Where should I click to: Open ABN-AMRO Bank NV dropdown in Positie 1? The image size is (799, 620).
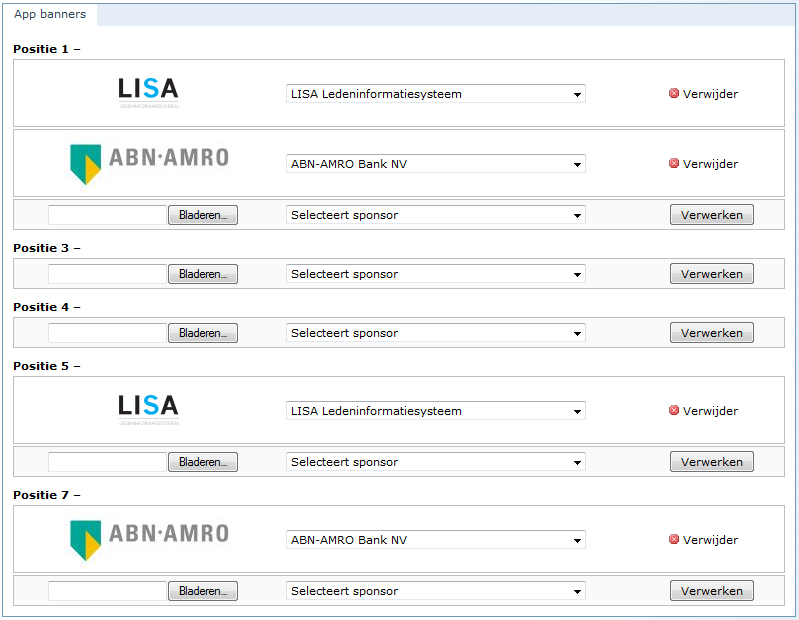[436, 164]
